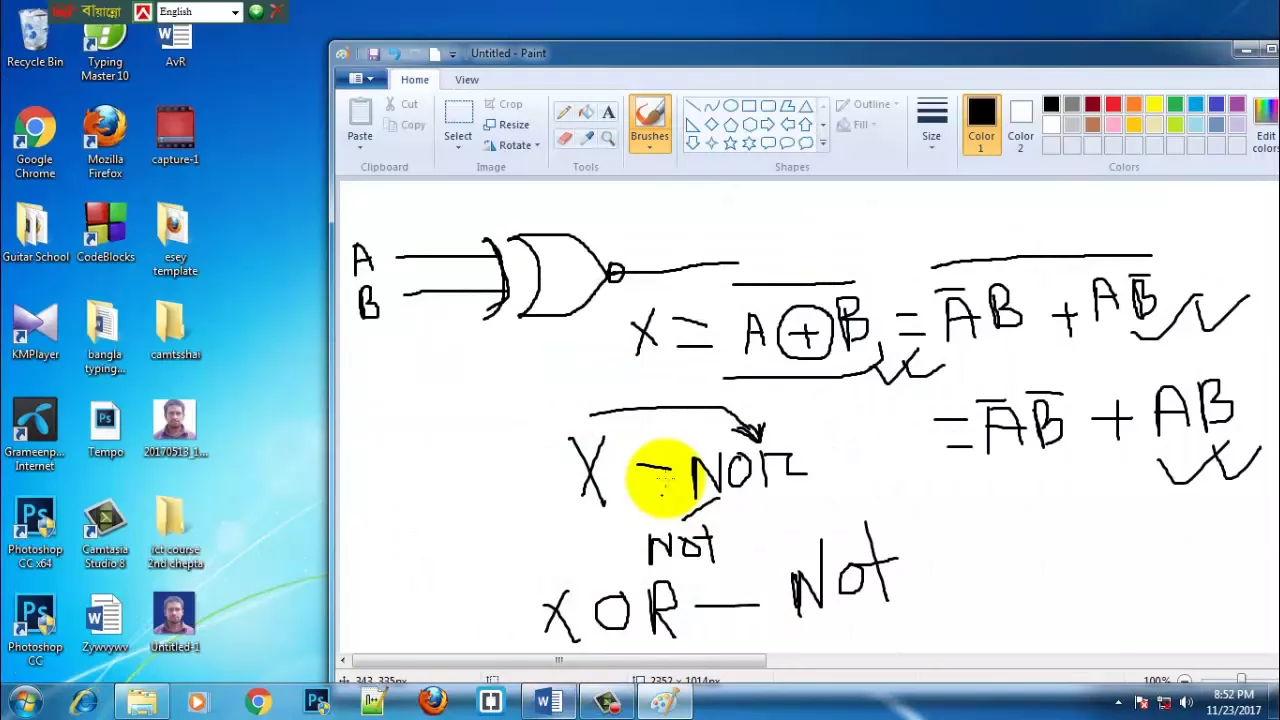The height and width of the screenshot is (720, 1280).
Task: Expand the Brushes dropdown arrow
Action: 649,148
